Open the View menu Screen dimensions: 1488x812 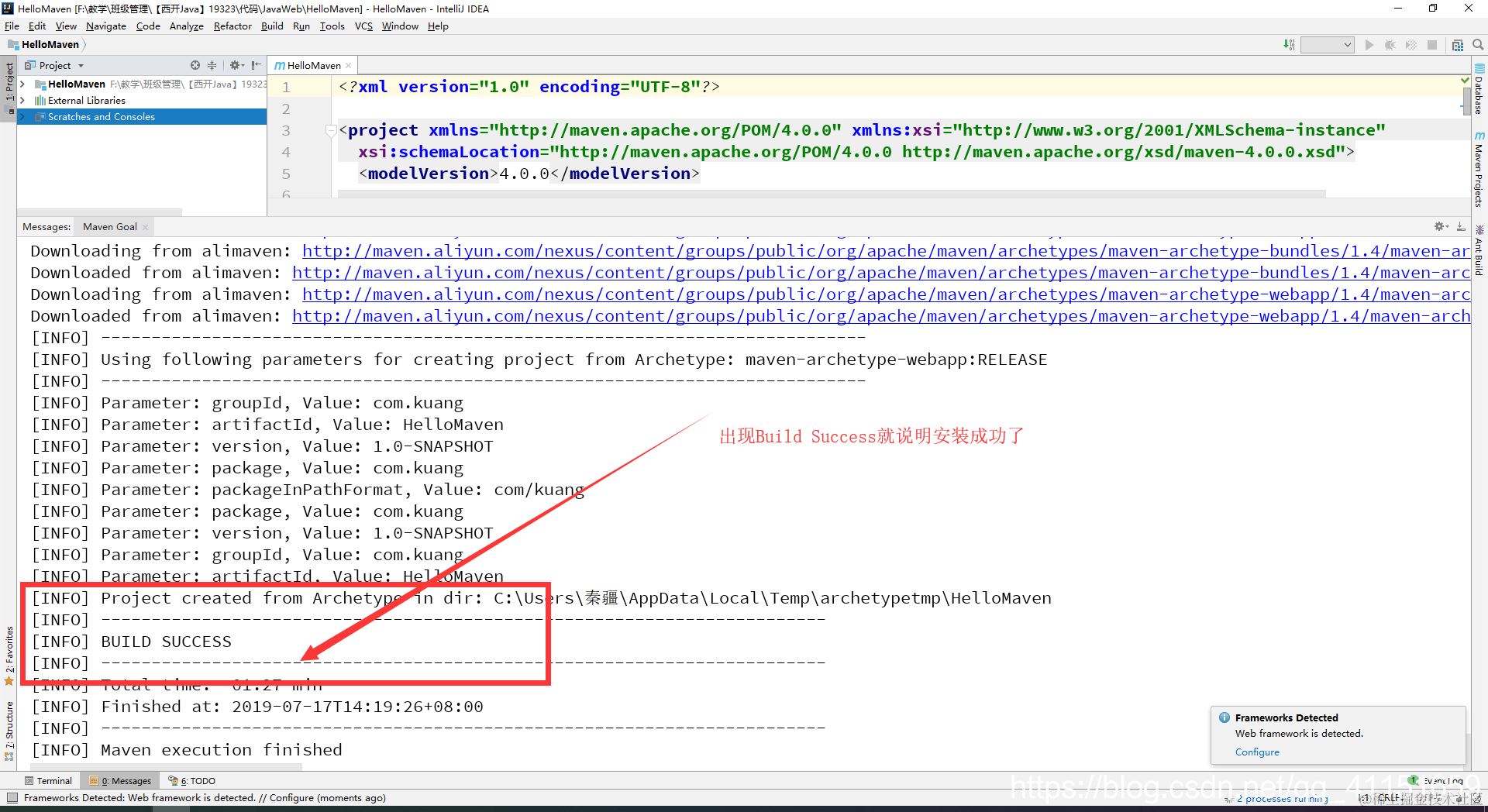tap(66, 26)
